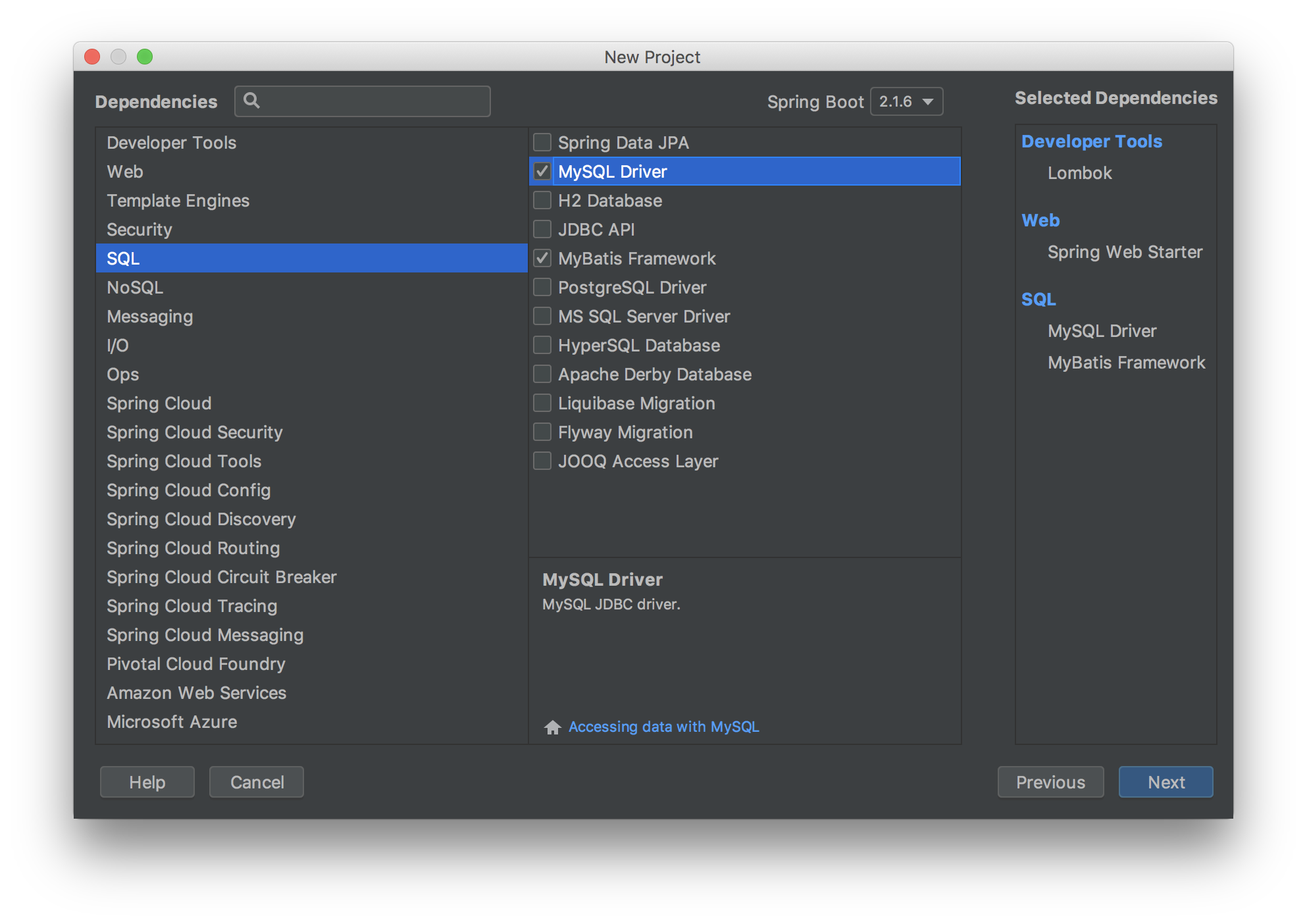
Task: Select the I/O category
Action: click(311, 345)
